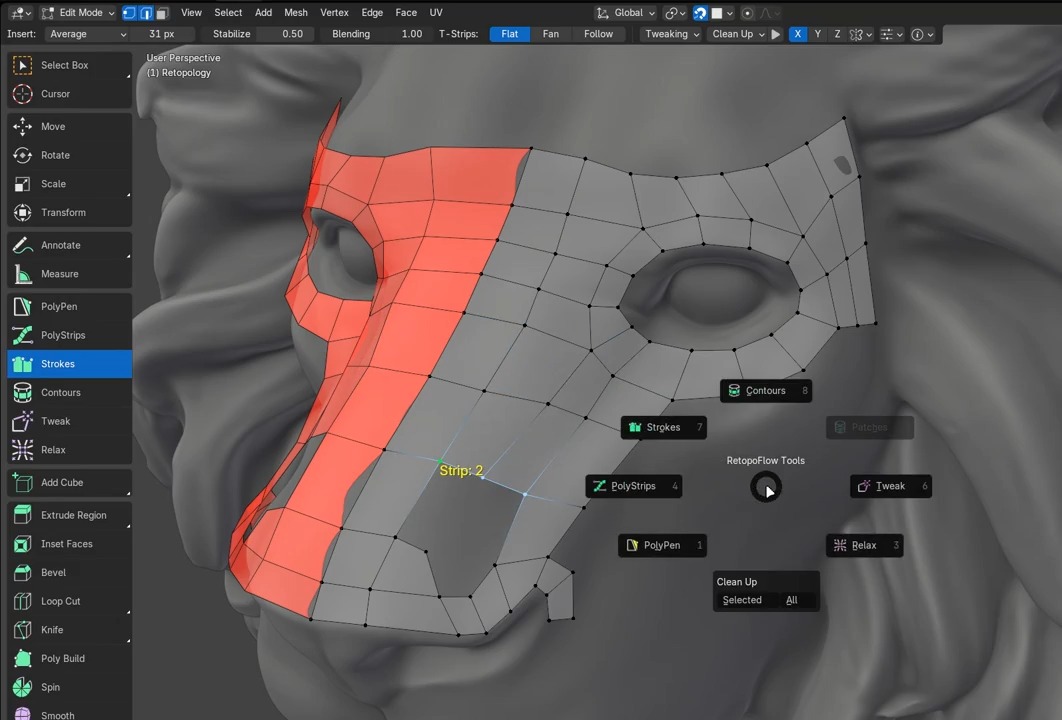Open Global transform orientation dropdown

(626, 13)
